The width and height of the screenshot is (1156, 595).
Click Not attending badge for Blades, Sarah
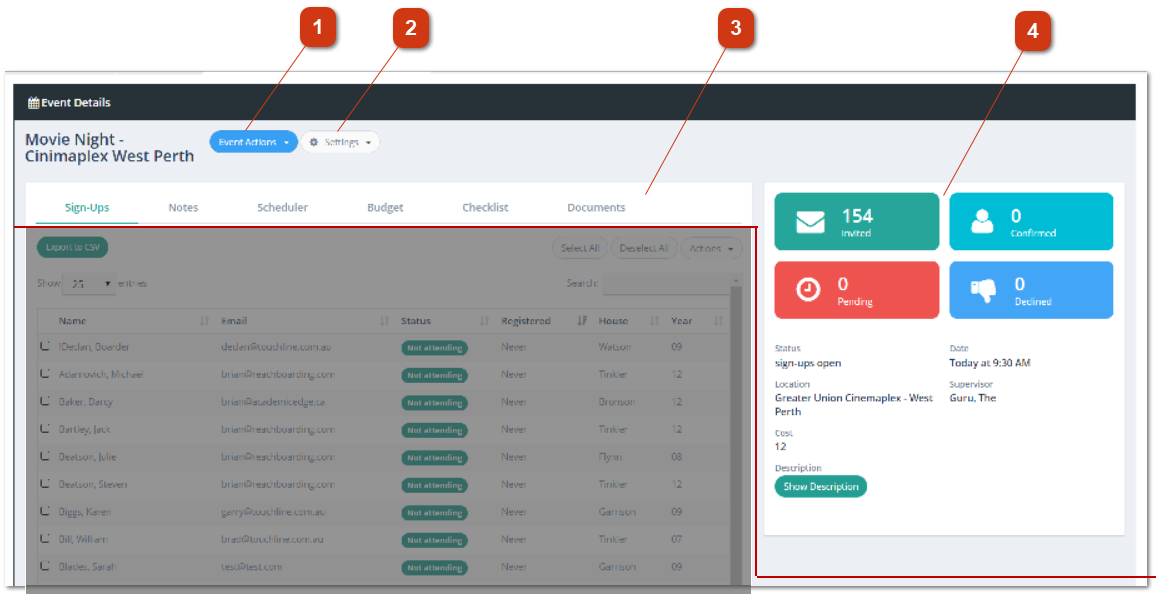[434, 568]
